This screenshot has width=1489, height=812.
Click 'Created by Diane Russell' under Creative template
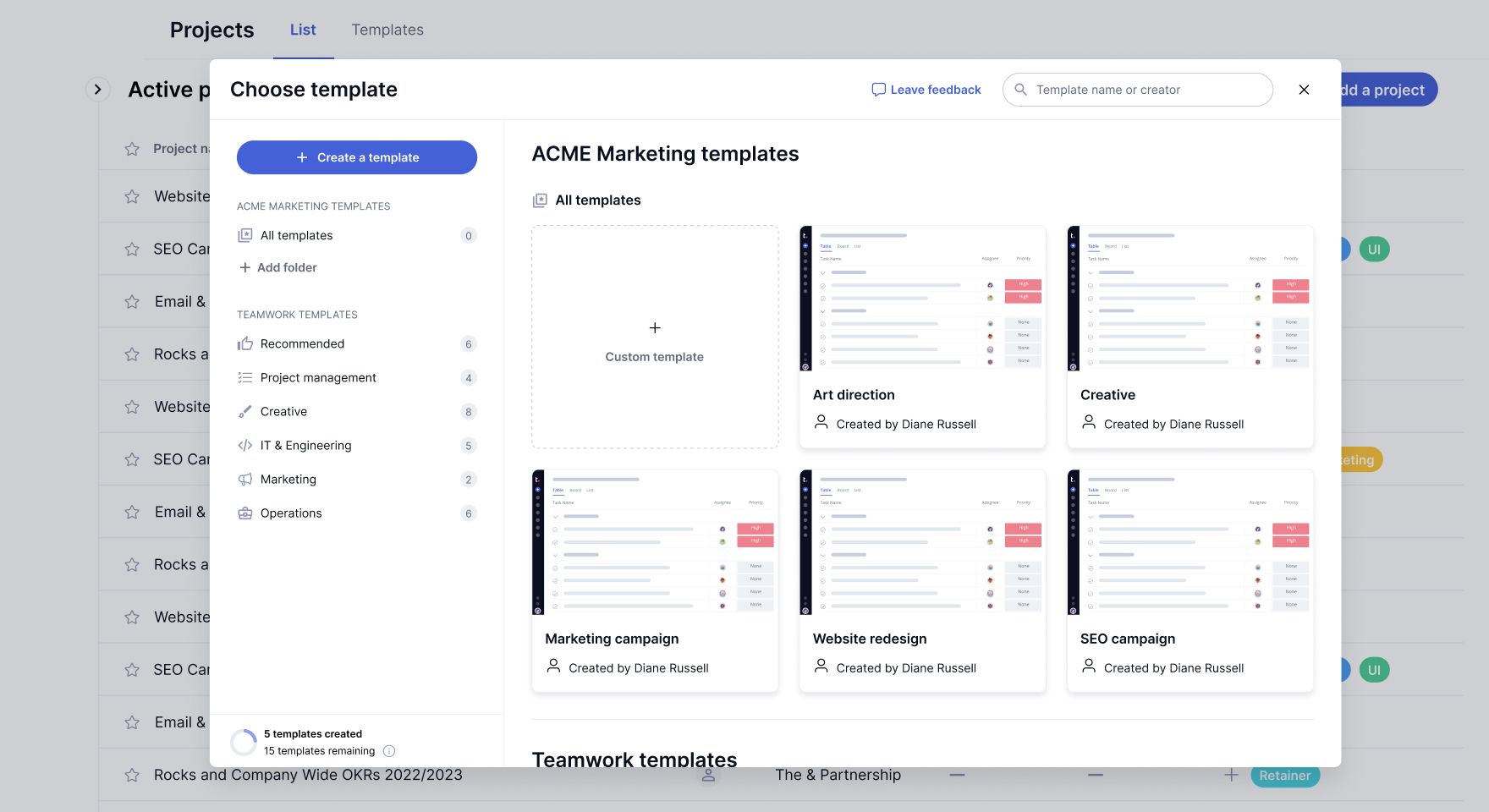click(x=1174, y=424)
